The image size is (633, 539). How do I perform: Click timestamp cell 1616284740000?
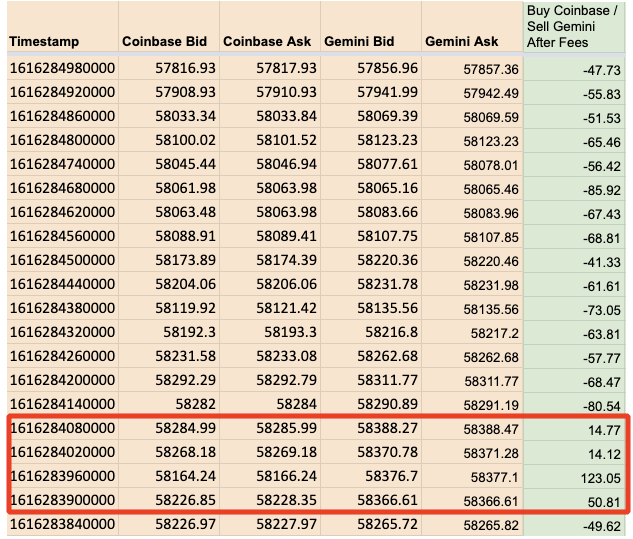[x=62, y=164]
